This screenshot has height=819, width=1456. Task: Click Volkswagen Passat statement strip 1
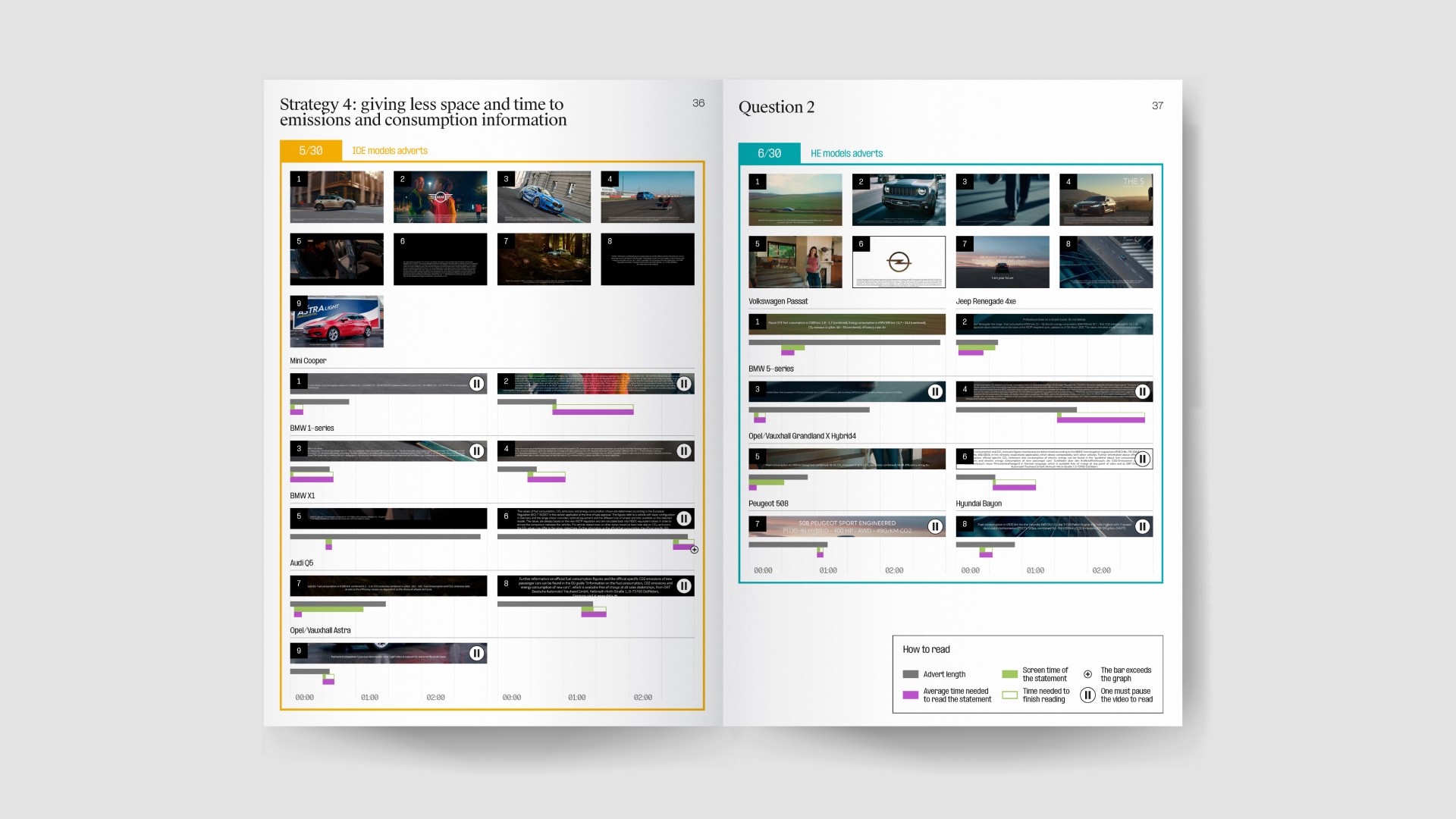tap(847, 324)
